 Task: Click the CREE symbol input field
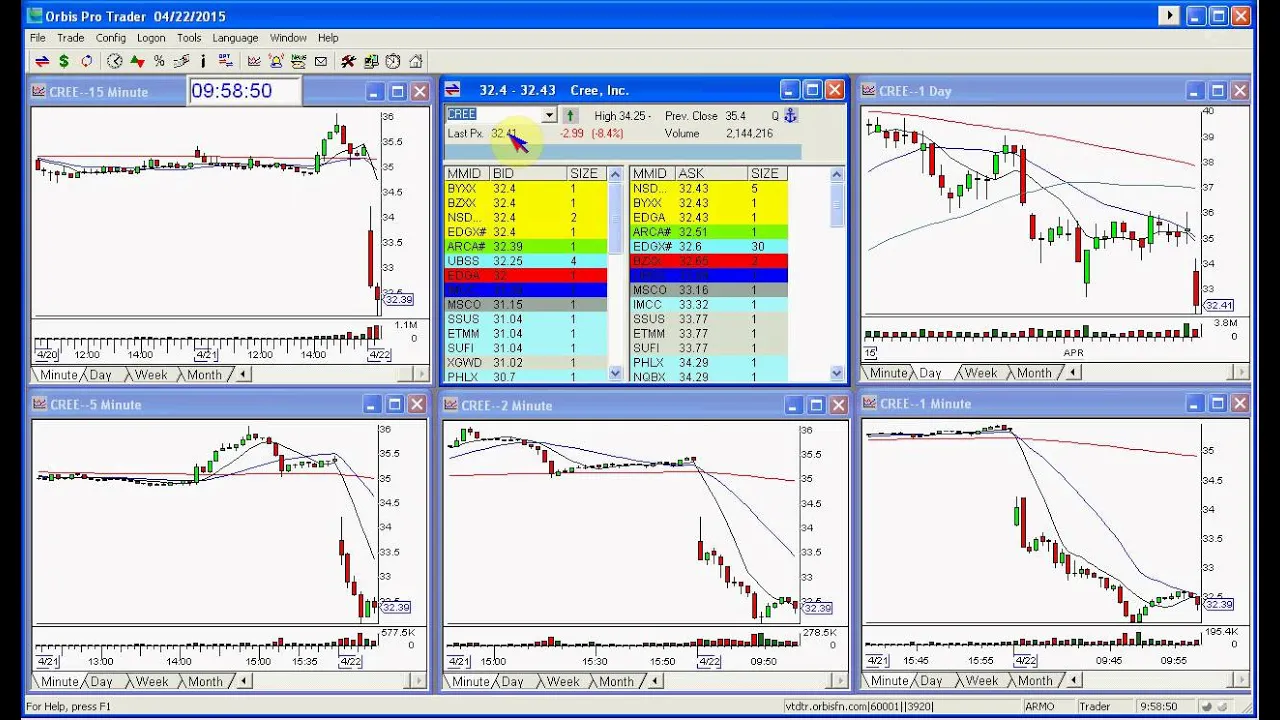tap(494, 116)
